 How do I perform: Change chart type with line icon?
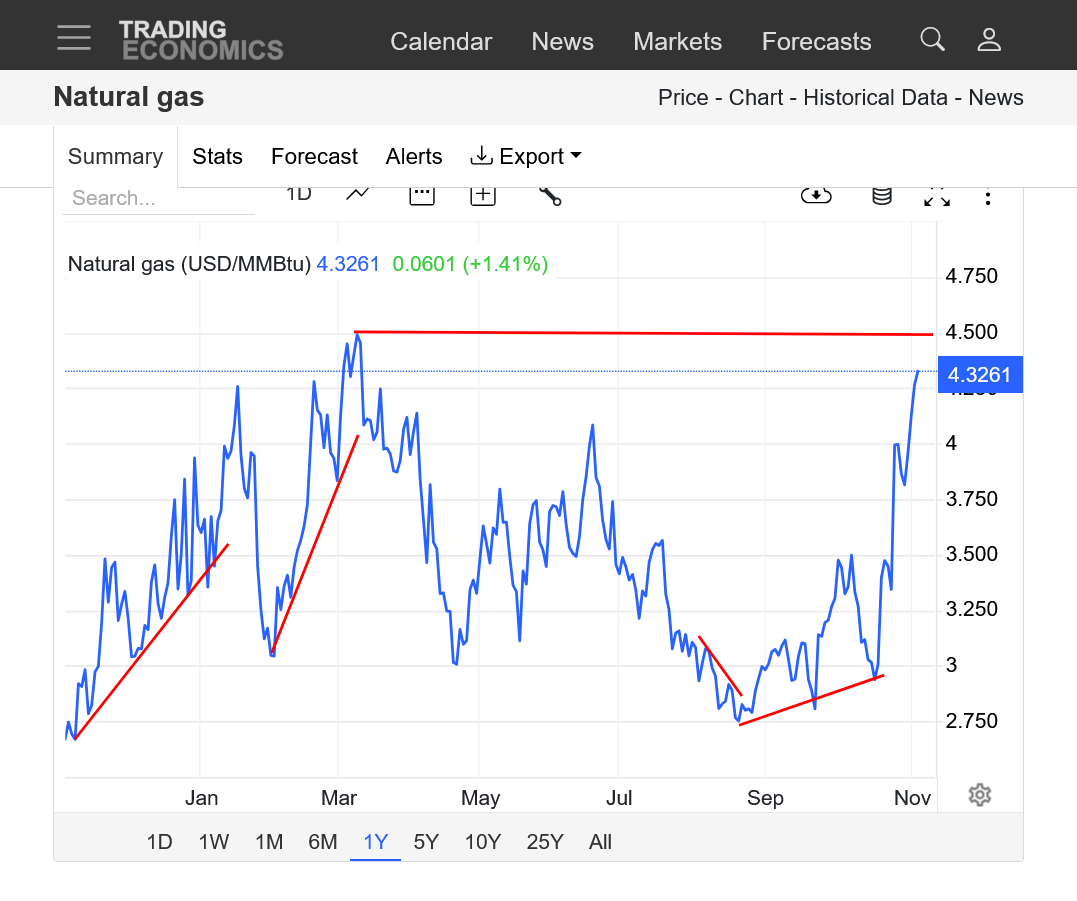(x=358, y=194)
